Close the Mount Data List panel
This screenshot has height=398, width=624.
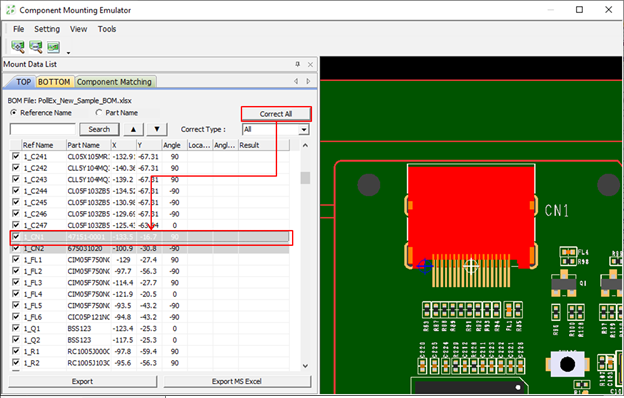[x=310, y=64]
